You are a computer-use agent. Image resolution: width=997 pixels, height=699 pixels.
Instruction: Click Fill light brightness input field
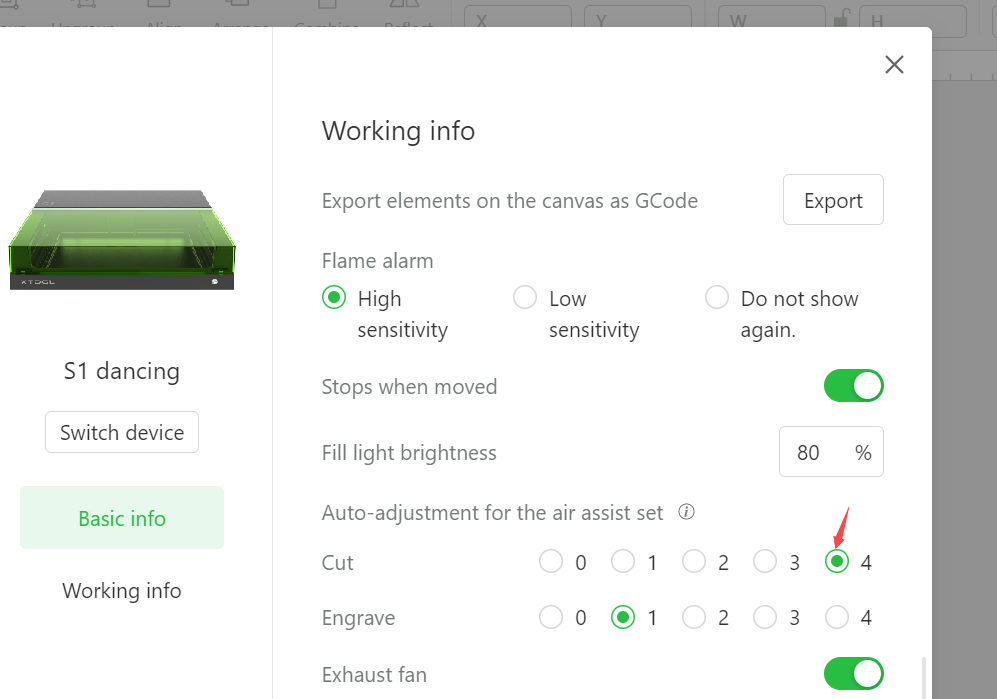831,452
